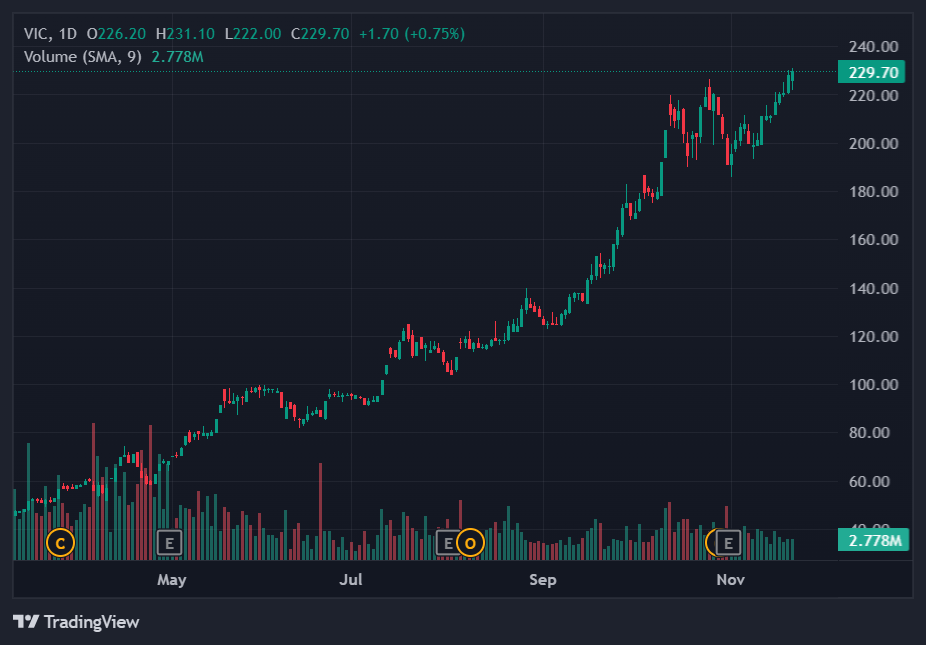Select the half-hidden orange marker near Nov
This screenshot has height=645, width=926.
pos(711,543)
